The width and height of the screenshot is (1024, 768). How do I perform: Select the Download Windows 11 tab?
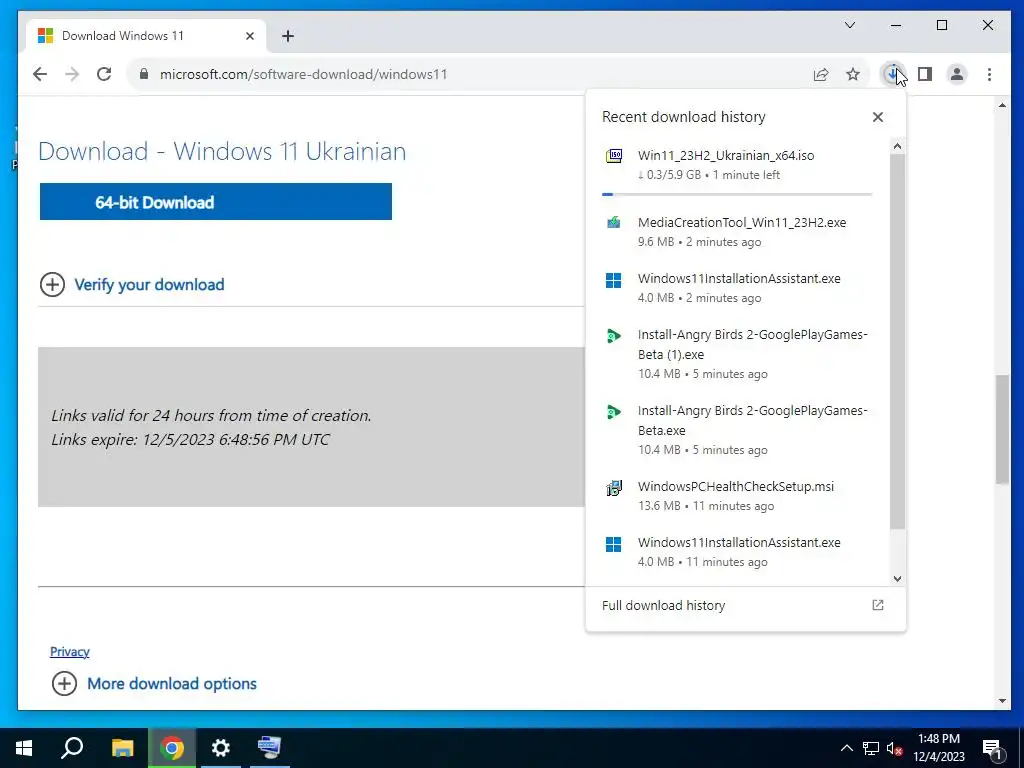click(x=146, y=36)
